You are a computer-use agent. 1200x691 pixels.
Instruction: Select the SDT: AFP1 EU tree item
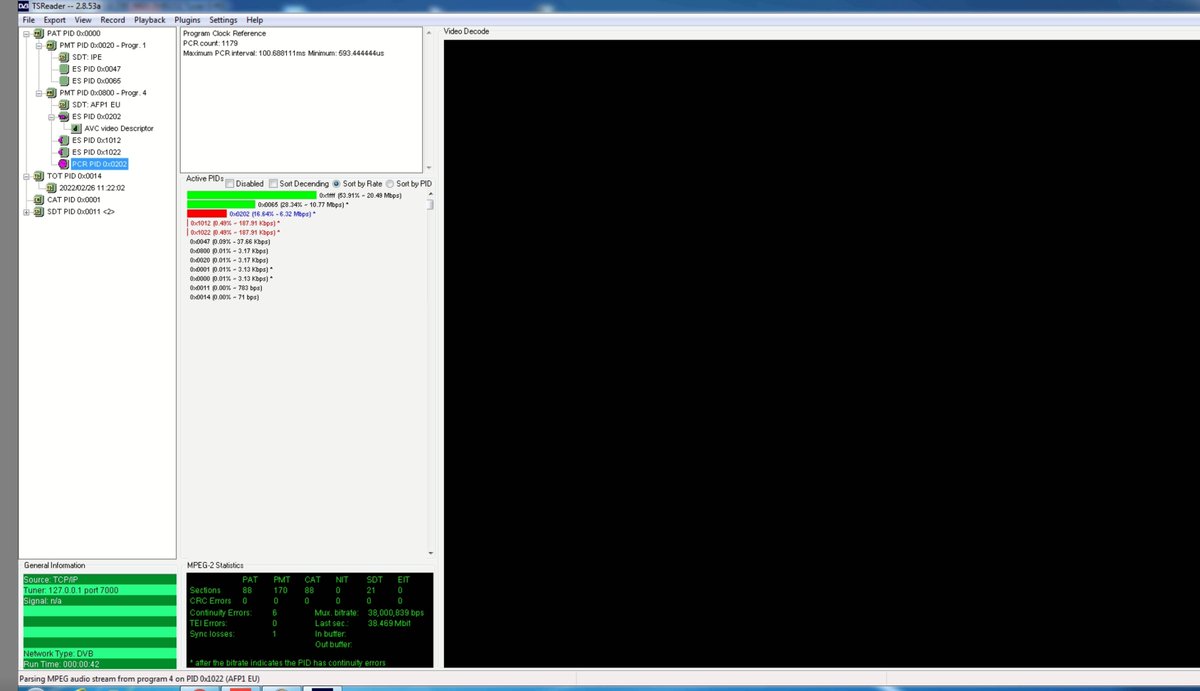tap(94, 104)
